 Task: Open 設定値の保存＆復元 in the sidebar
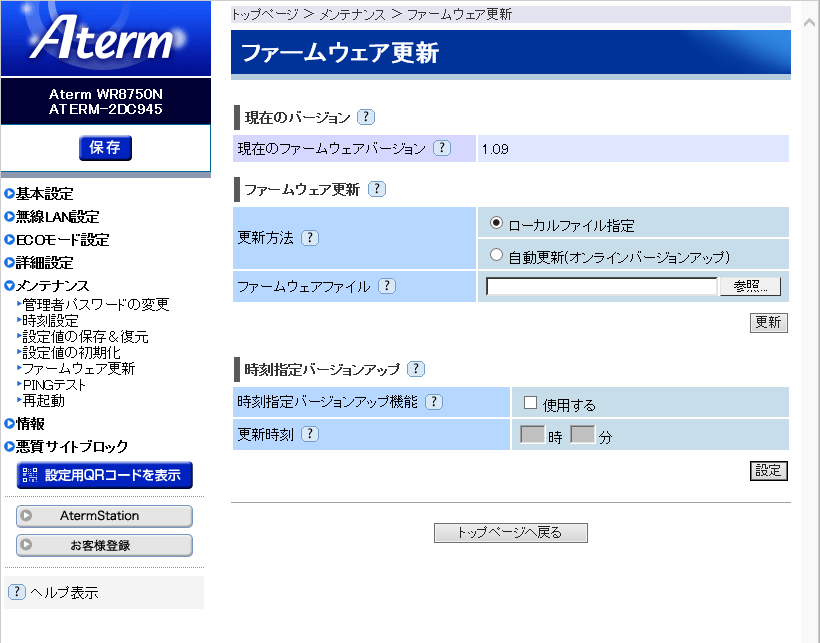pyautogui.click(x=85, y=337)
